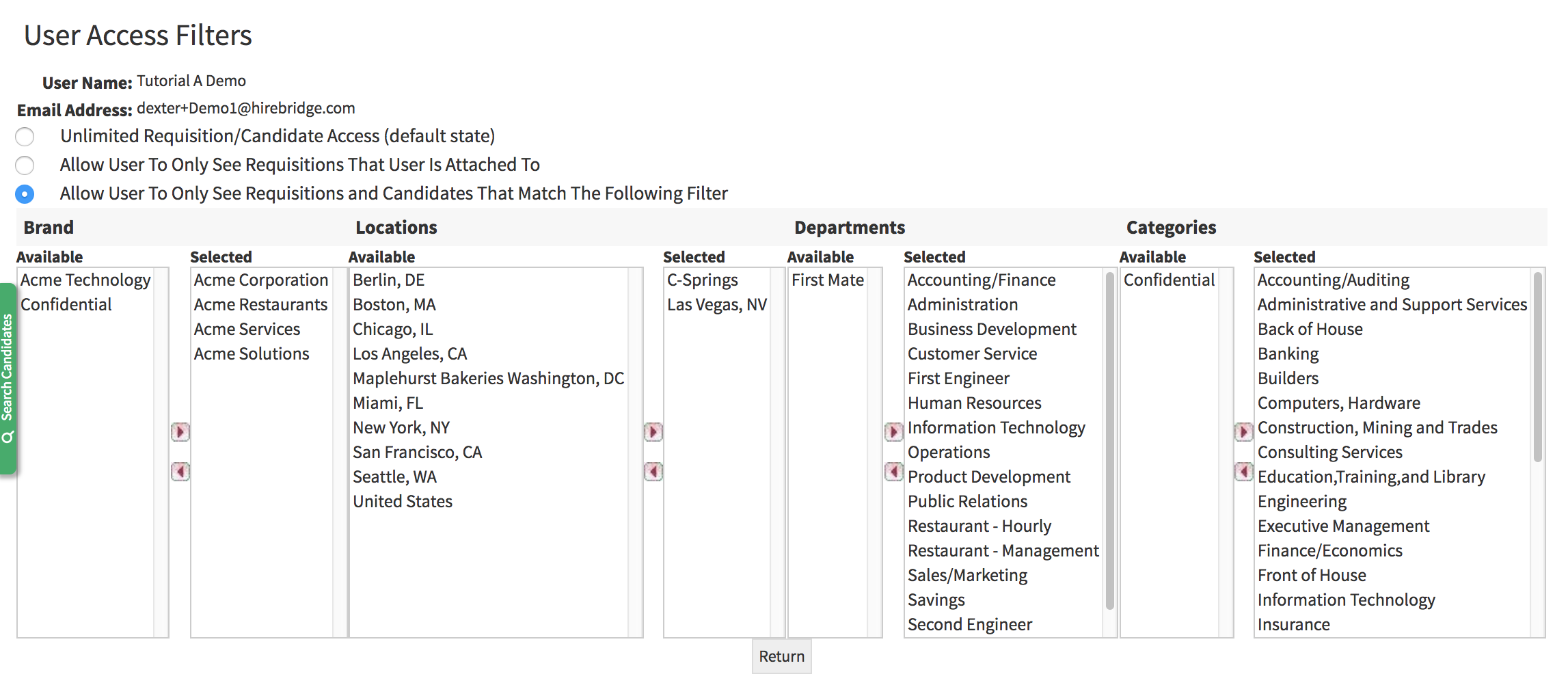This screenshot has height=685, width=1568.
Task: Choose Maplehurst Bakeries Washington, DC location
Action: click(x=488, y=379)
